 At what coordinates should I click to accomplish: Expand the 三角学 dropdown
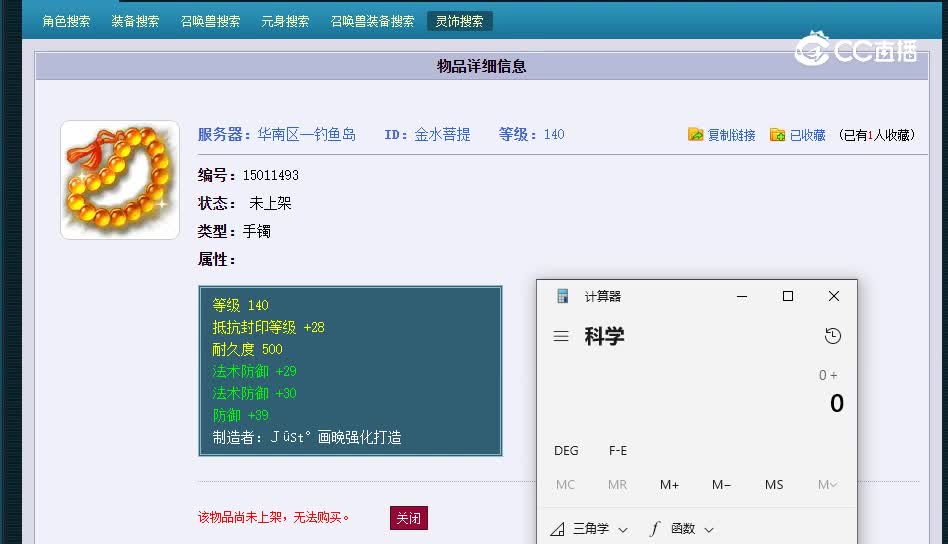click(623, 529)
